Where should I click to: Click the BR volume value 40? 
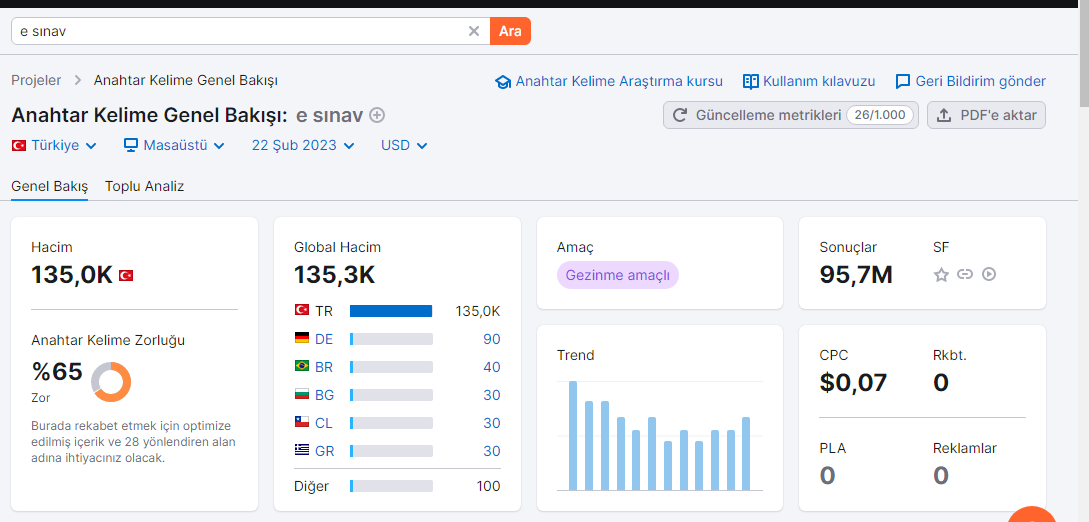[x=492, y=367]
